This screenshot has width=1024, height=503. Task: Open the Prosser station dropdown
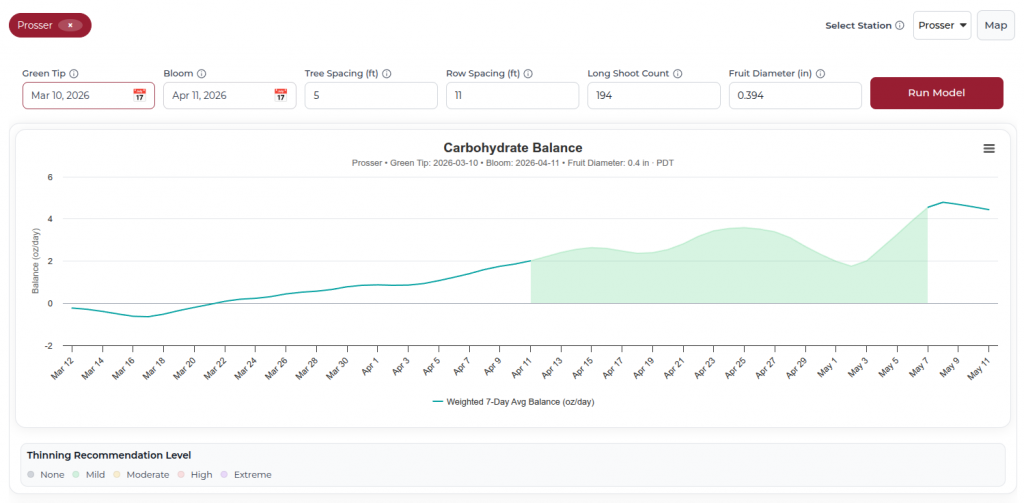coord(942,25)
